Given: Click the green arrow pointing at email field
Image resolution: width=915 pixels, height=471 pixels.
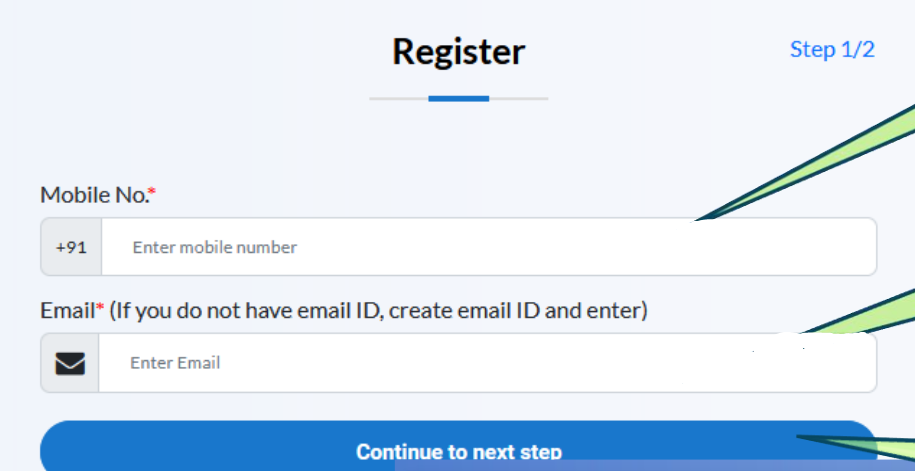Looking at the screenshot, I should (x=858, y=312).
